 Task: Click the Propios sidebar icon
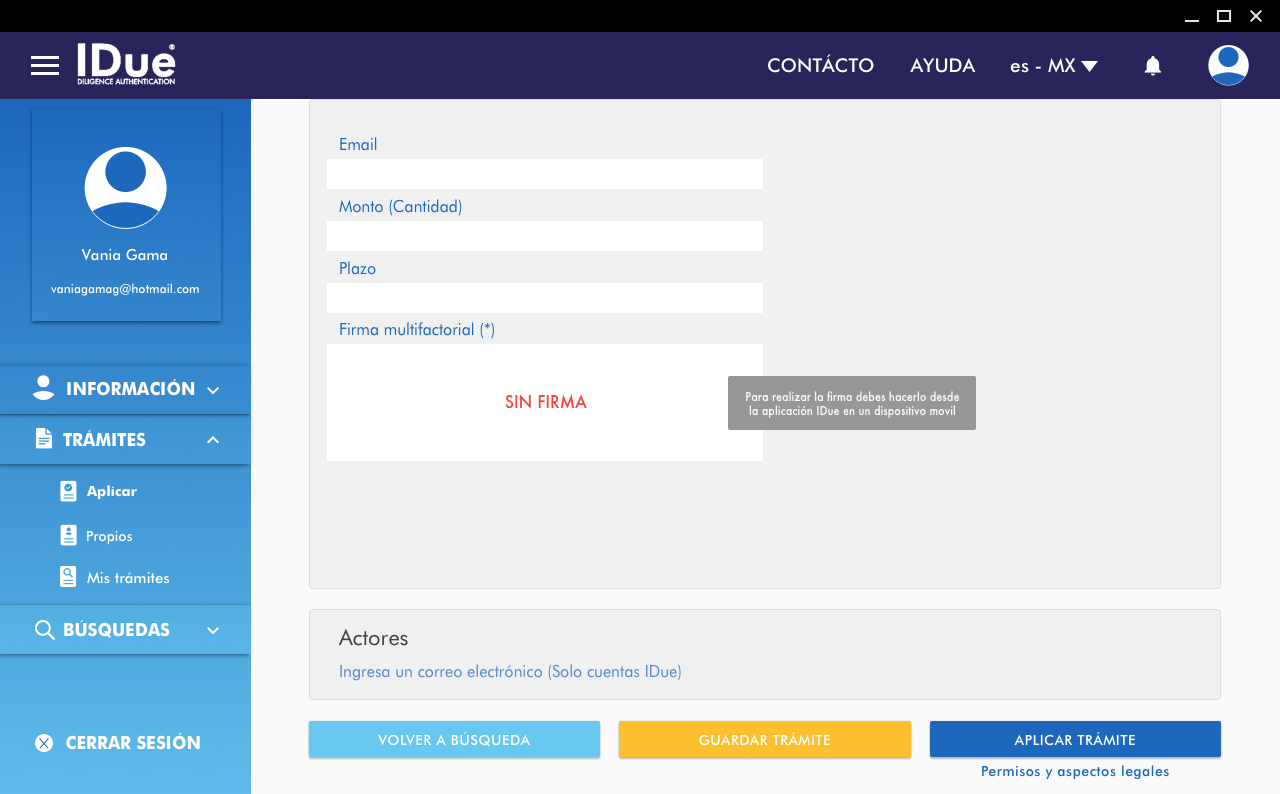point(68,536)
